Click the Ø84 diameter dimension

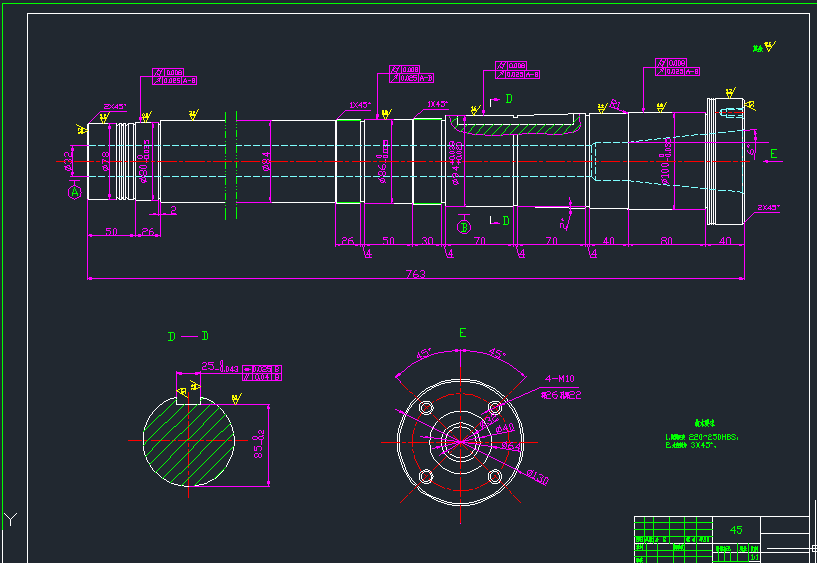(x=266, y=162)
